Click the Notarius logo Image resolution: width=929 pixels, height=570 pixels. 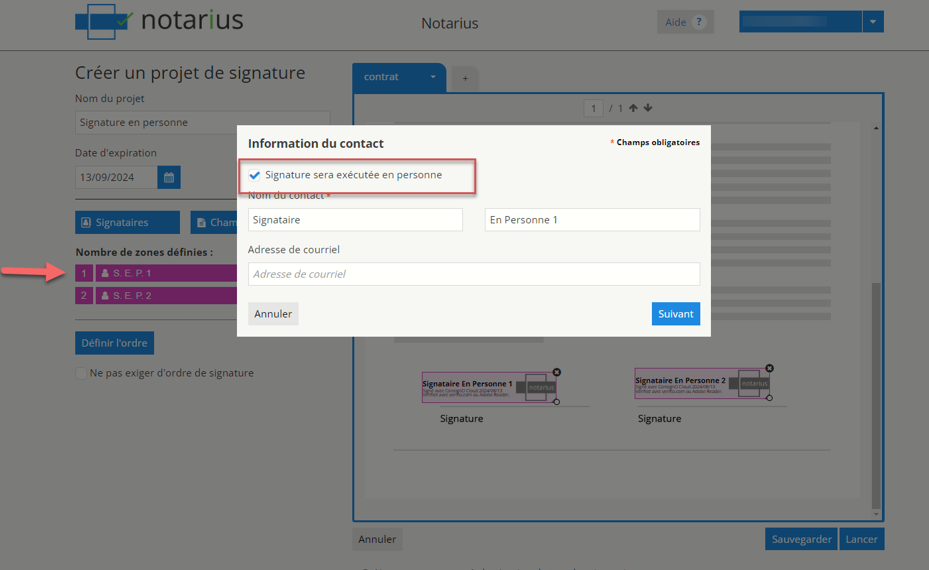159,21
